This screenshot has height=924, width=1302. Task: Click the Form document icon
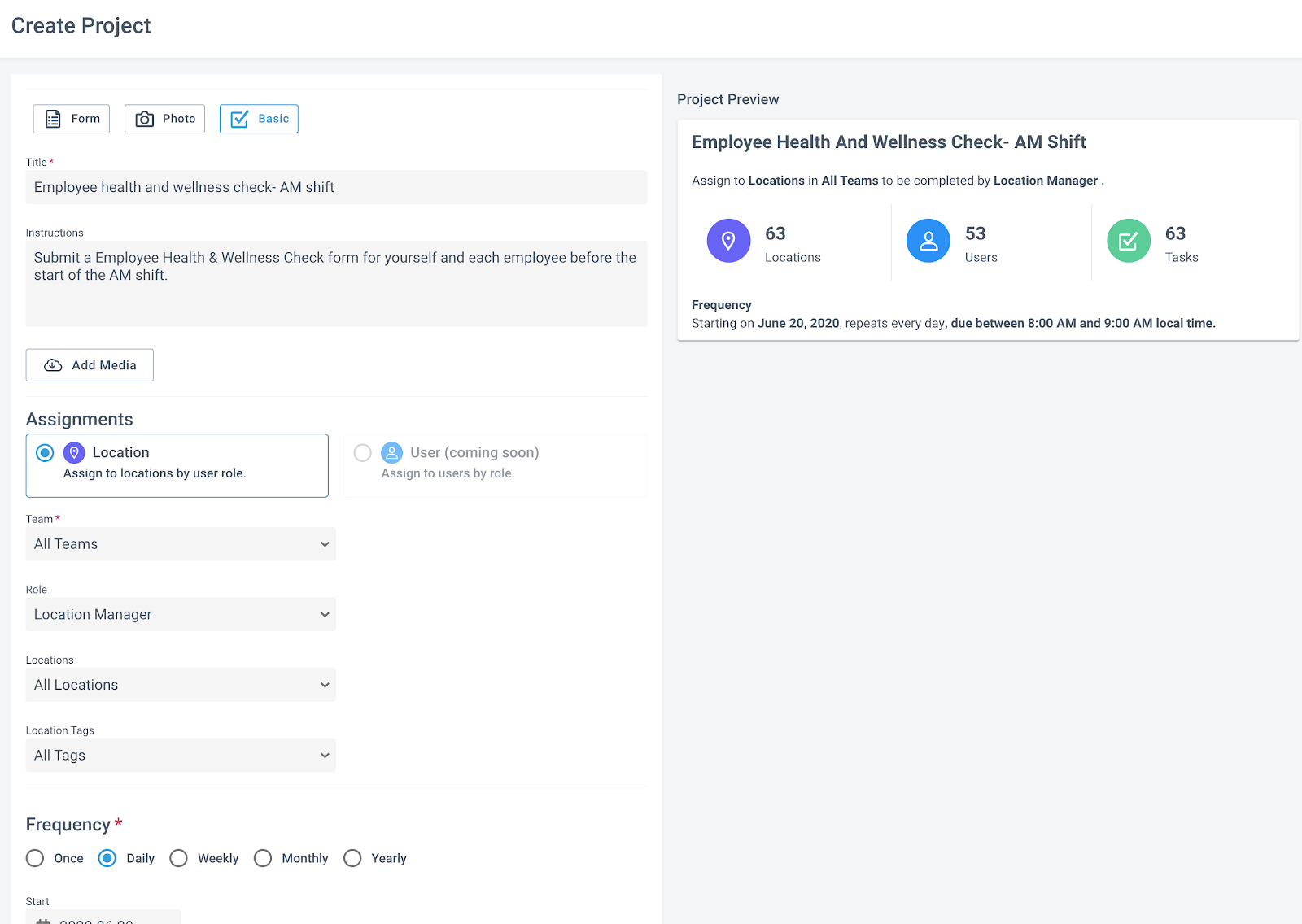tap(53, 119)
